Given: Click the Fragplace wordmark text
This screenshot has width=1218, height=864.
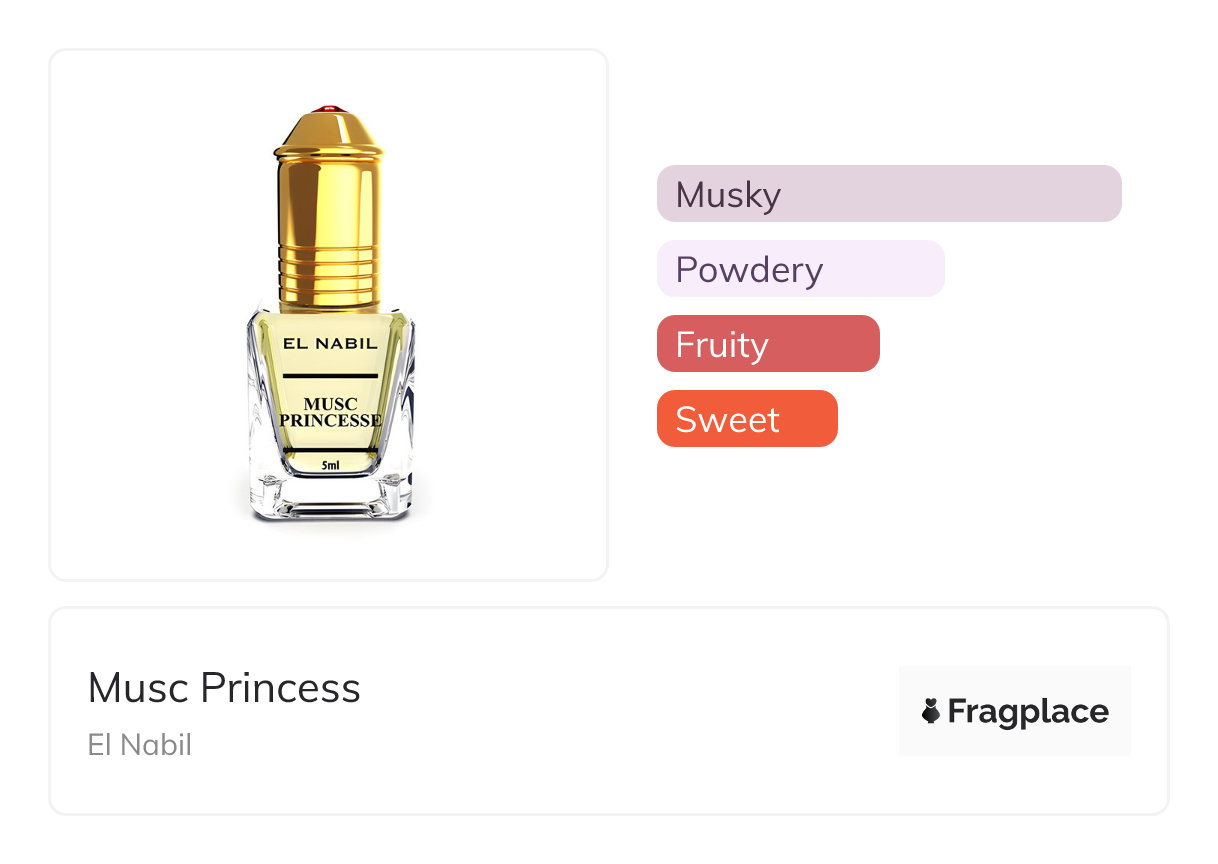Looking at the screenshot, I should tap(1027, 712).
